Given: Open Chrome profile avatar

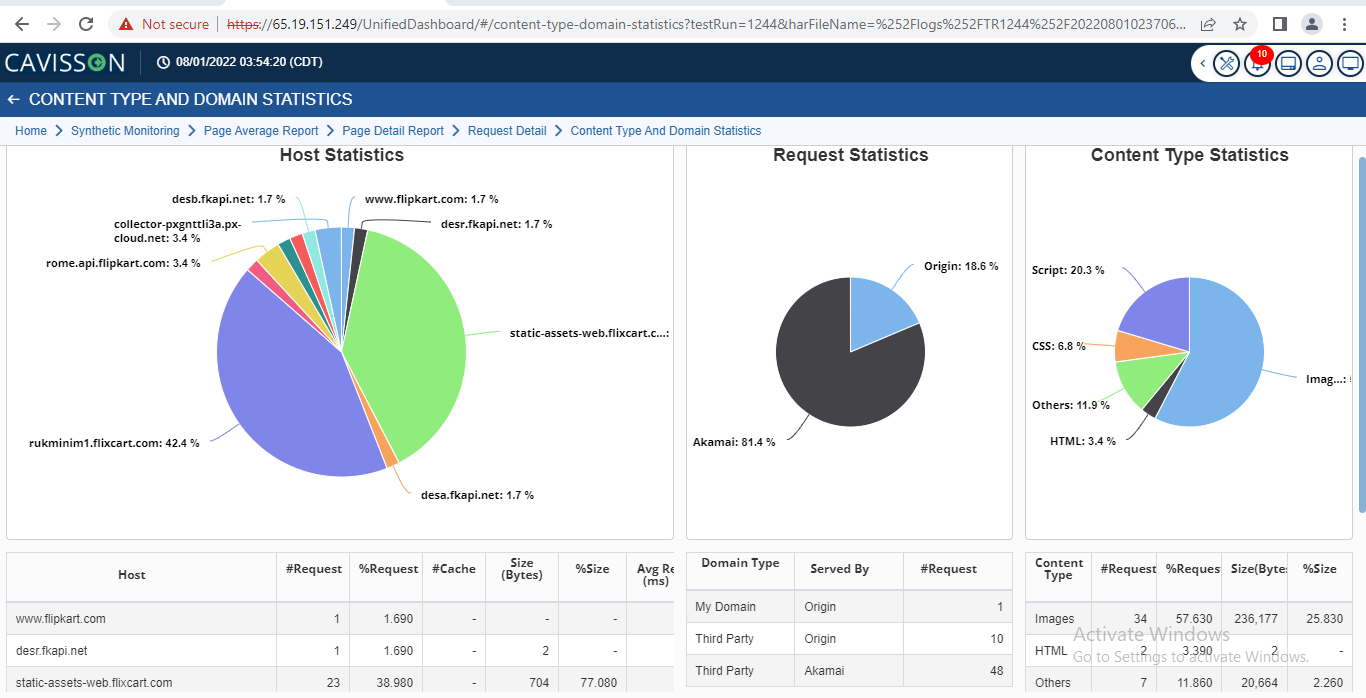Looking at the screenshot, I should 1312,24.
